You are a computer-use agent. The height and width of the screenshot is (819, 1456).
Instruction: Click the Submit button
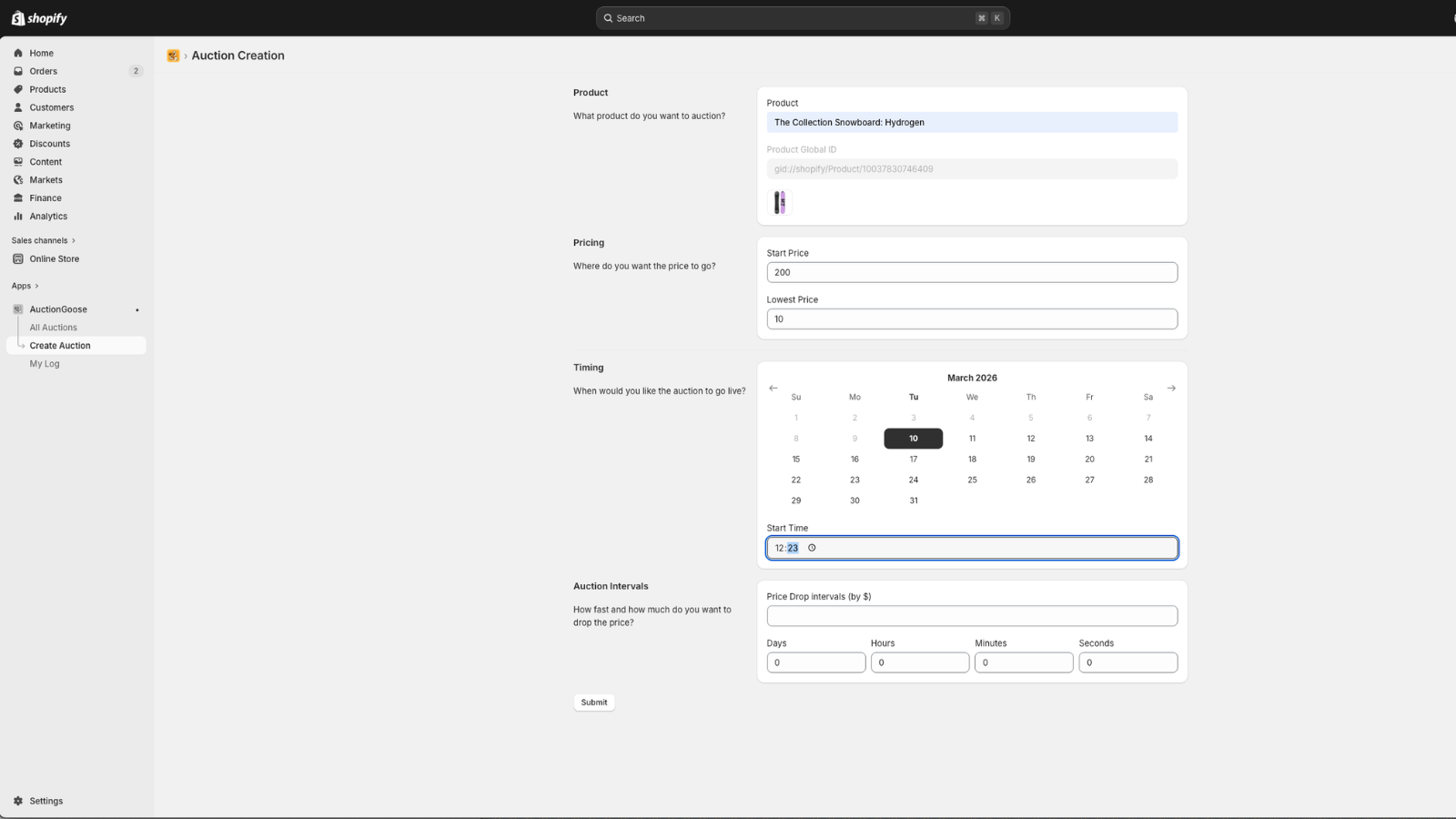click(x=594, y=703)
